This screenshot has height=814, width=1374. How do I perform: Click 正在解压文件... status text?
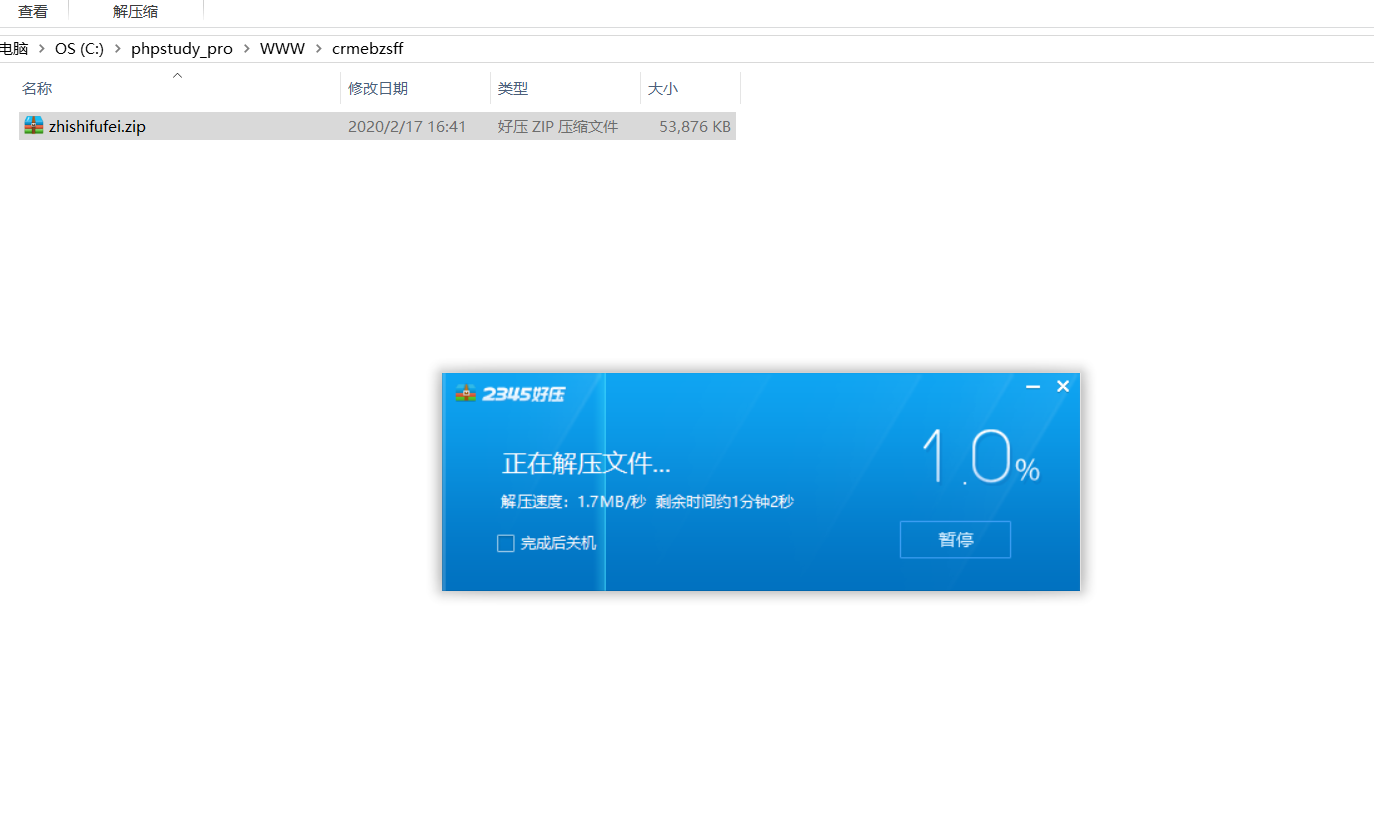point(586,464)
